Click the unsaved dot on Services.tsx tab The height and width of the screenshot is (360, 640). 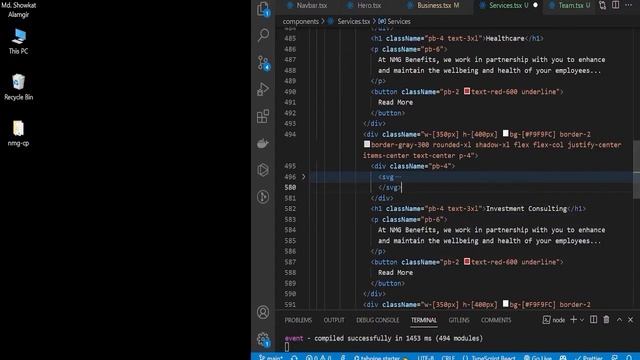[x=536, y=5]
